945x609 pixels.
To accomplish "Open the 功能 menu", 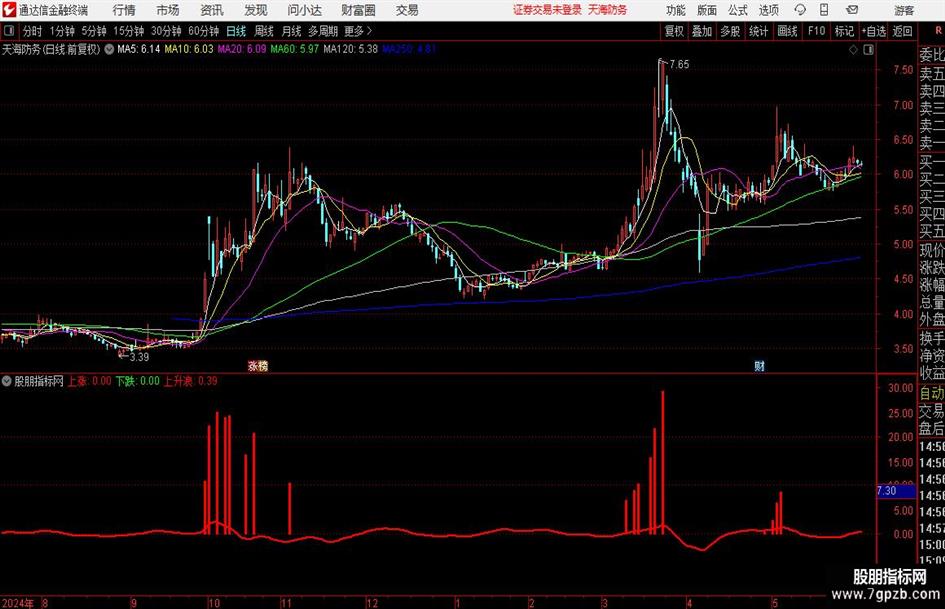I will click(x=676, y=10).
